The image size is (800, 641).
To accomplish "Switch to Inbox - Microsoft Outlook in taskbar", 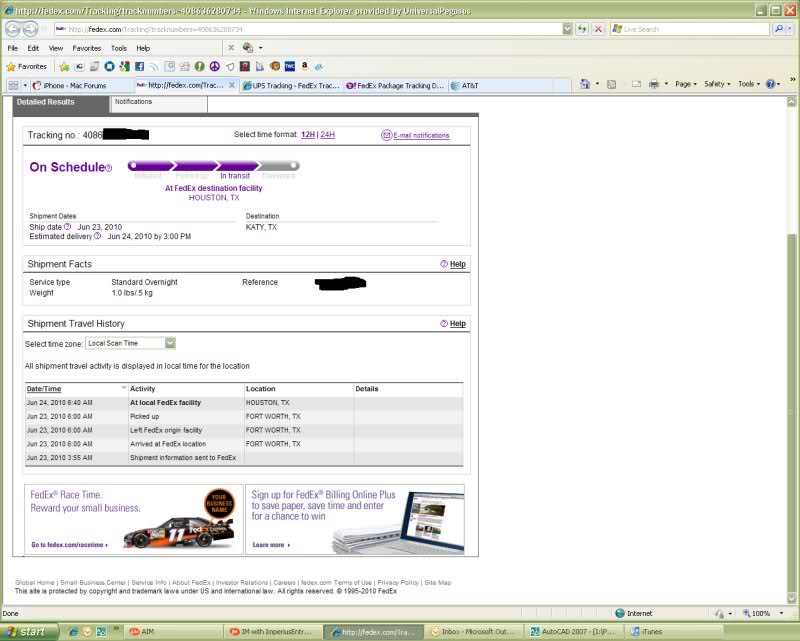I will pos(475,632).
